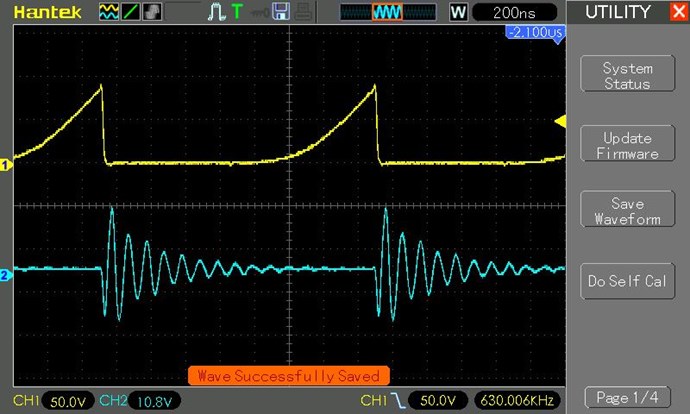Click the W window timebase icon

458,12
